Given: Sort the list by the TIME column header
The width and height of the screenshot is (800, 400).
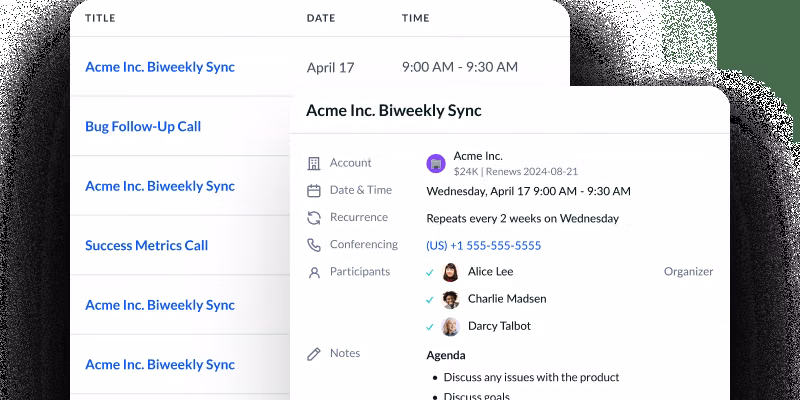Looking at the screenshot, I should pos(415,18).
